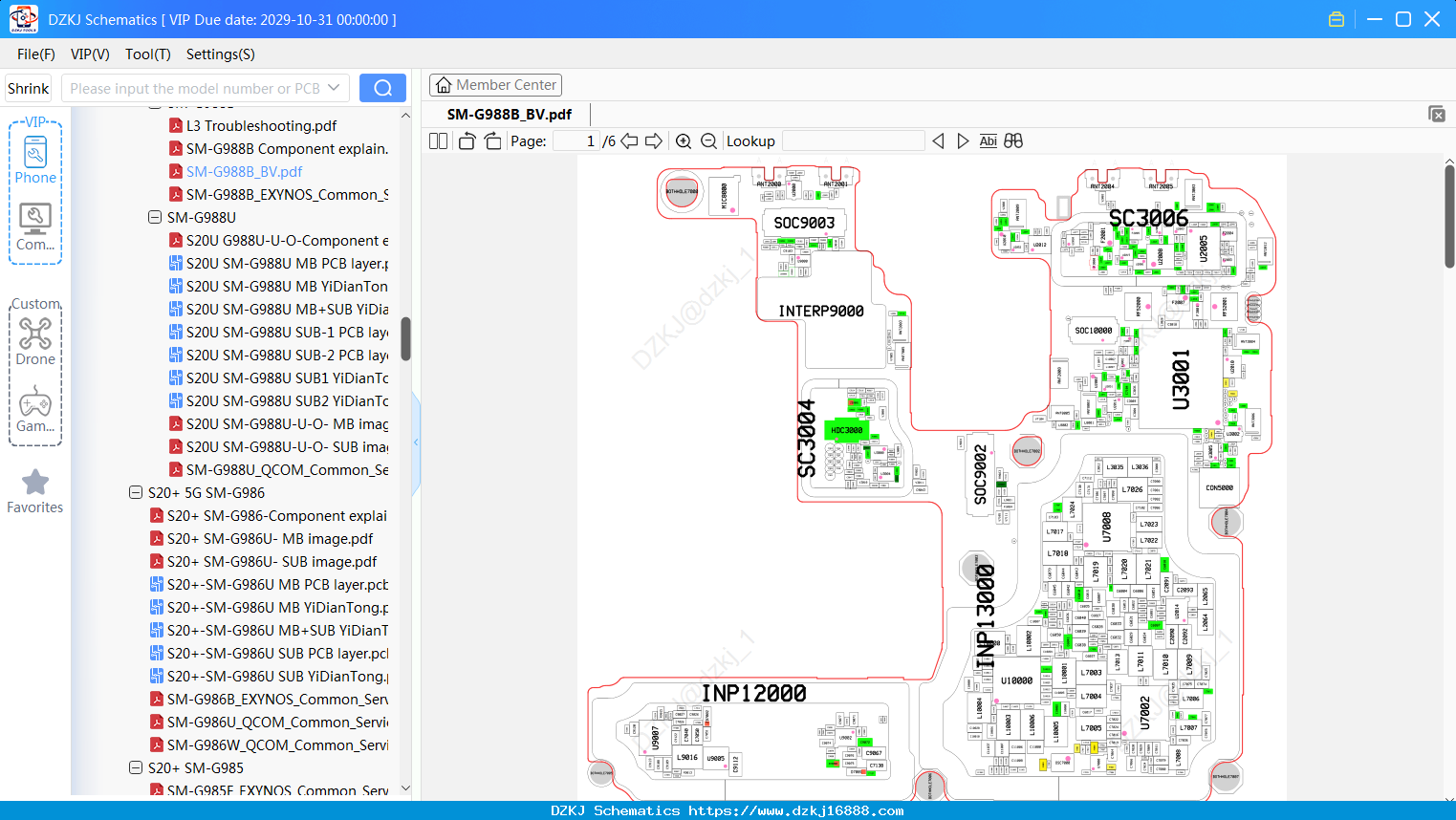Select the Drone category icon

coord(35,341)
